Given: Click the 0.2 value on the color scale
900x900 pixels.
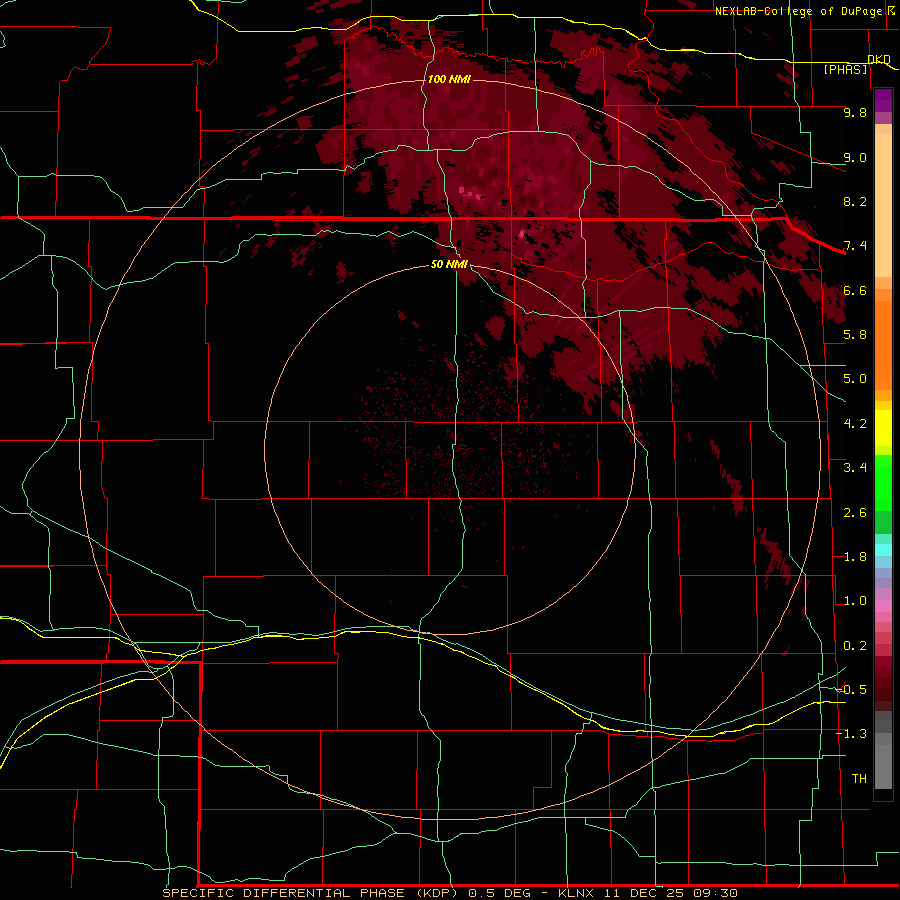Looking at the screenshot, I should tap(855, 646).
